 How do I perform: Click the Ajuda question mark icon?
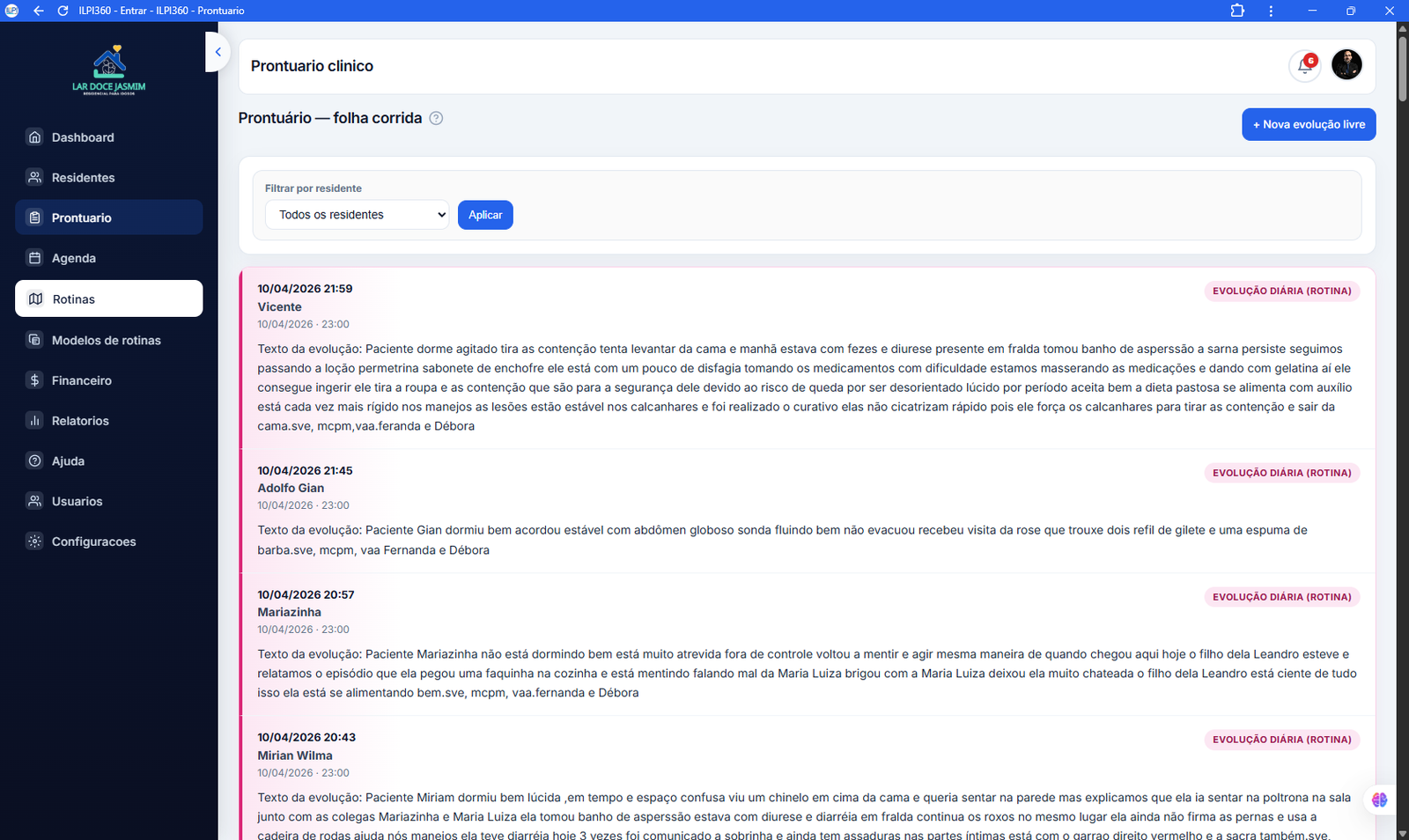pyautogui.click(x=34, y=461)
